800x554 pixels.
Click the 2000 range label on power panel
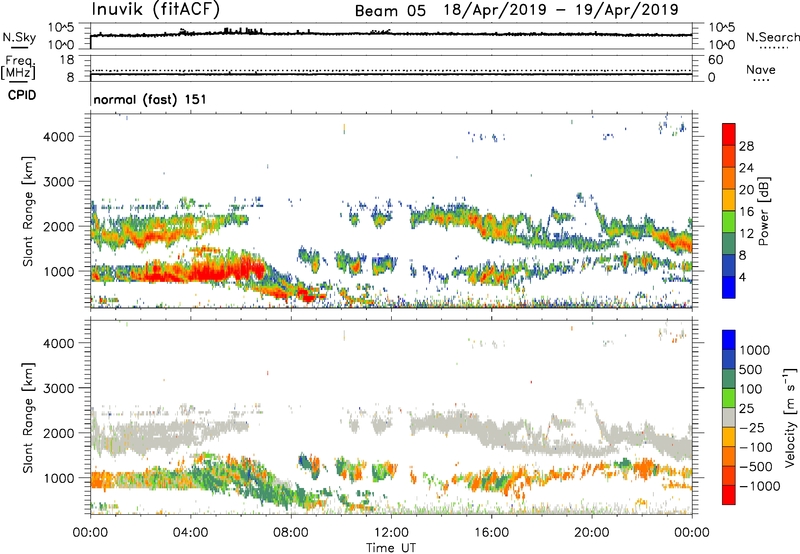click(x=58, y=226)
